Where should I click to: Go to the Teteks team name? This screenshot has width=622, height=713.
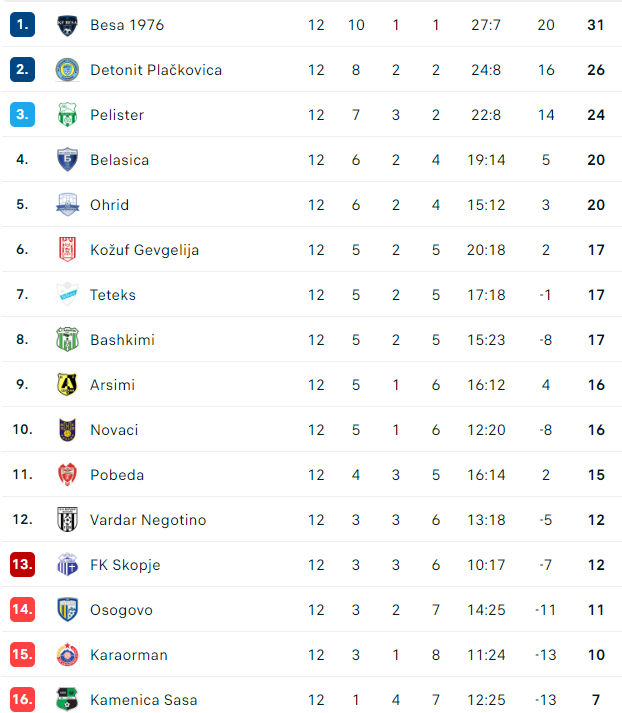pos(113,295)
